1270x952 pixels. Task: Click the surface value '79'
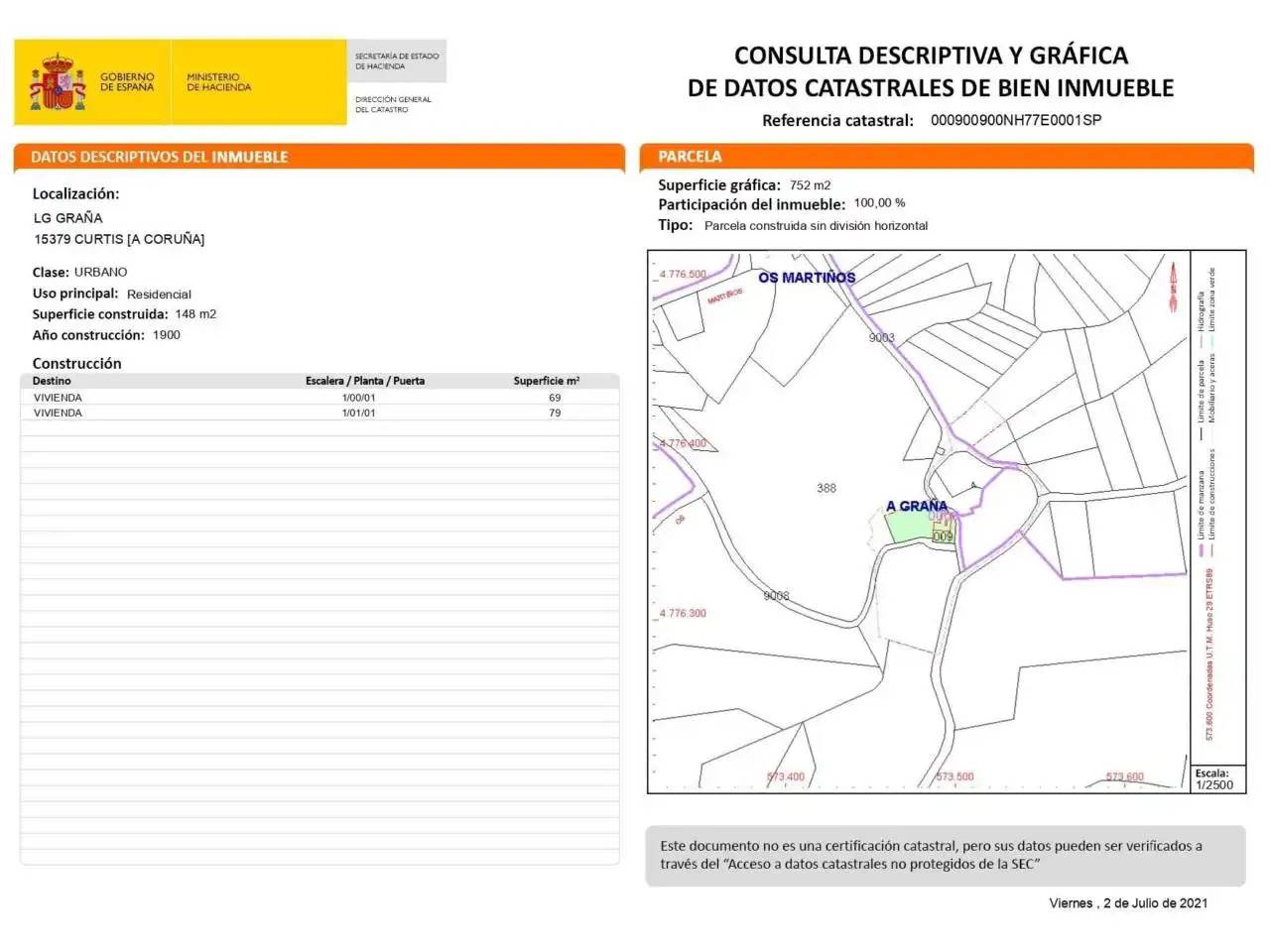point(555,413)
